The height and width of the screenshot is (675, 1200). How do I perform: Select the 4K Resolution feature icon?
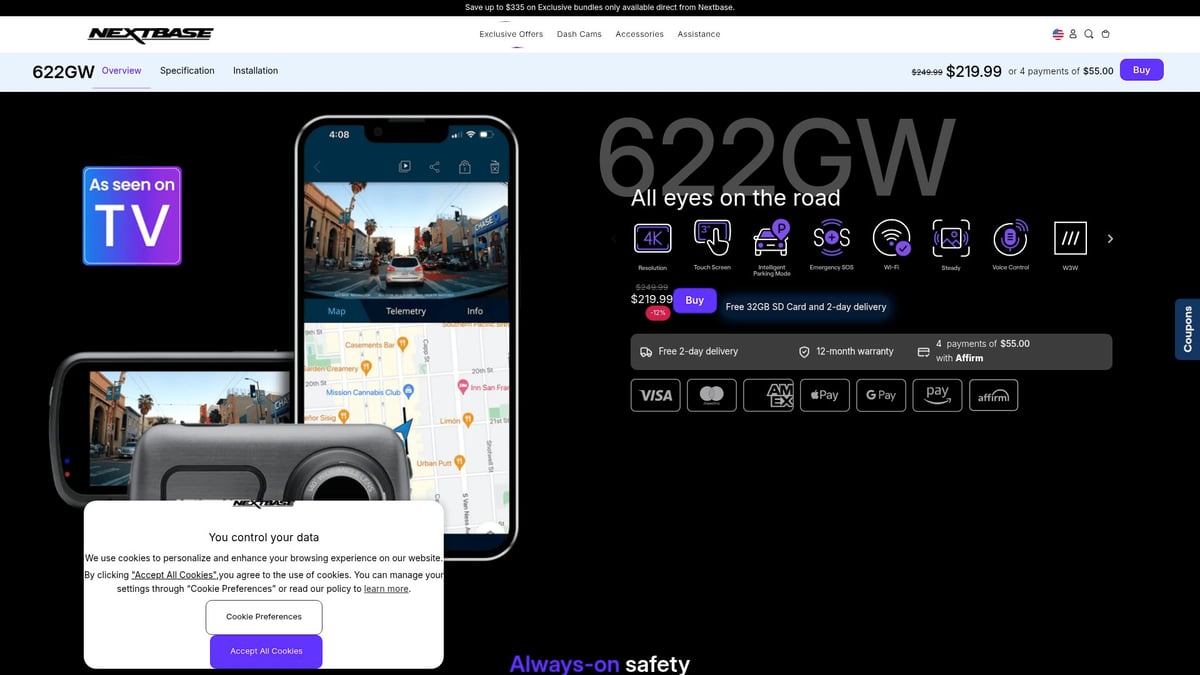point(652,238)
